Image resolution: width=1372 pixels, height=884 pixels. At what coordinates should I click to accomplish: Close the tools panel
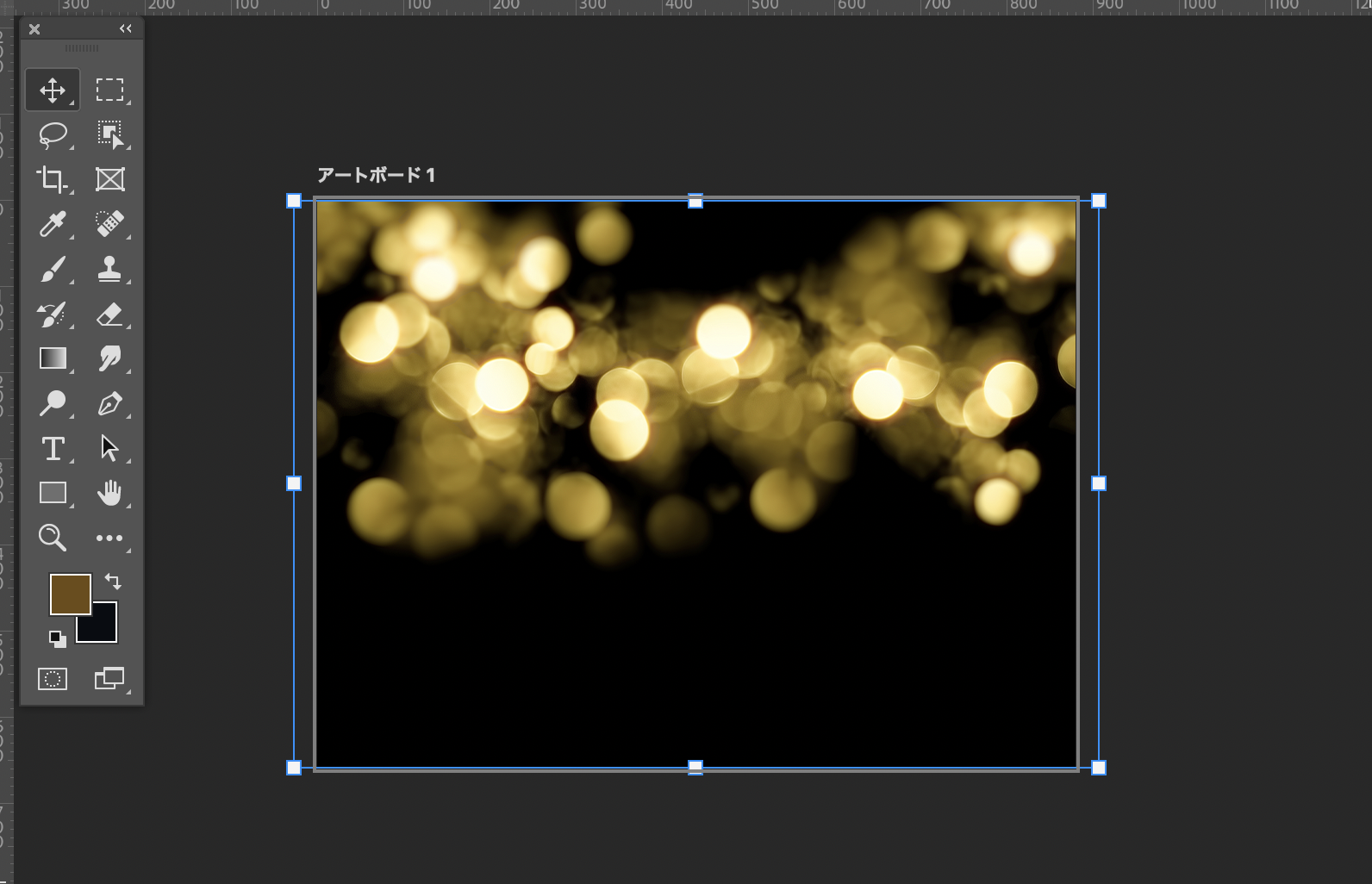tap(34, 29)
